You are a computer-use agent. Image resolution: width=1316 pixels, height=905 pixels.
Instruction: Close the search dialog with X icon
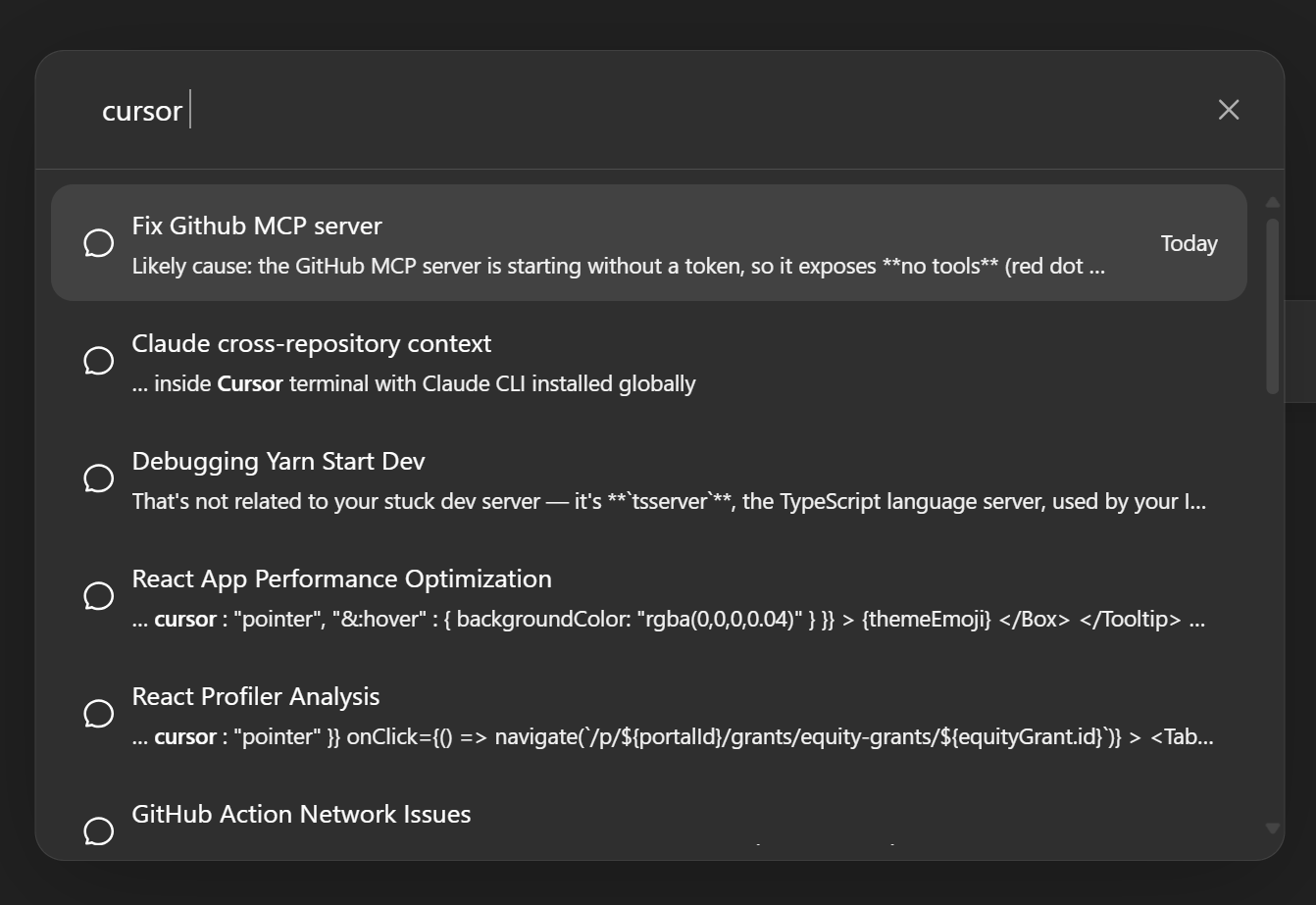[x=1229, y=110]
